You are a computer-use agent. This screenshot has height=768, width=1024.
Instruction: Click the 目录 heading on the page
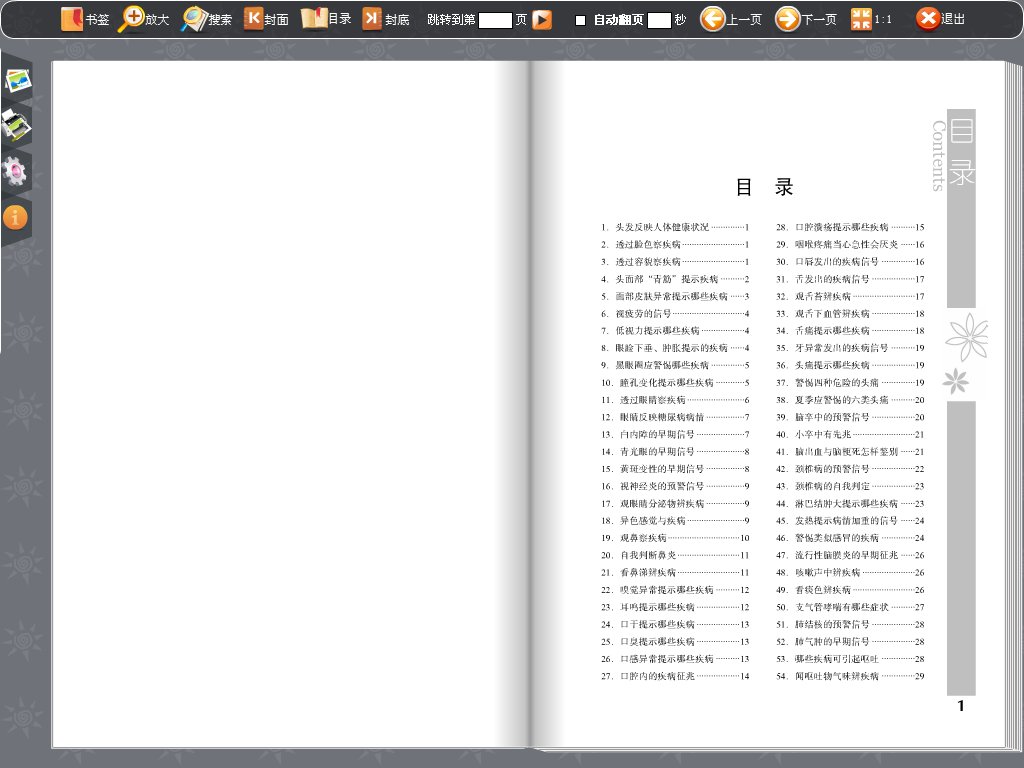point(764,187)
